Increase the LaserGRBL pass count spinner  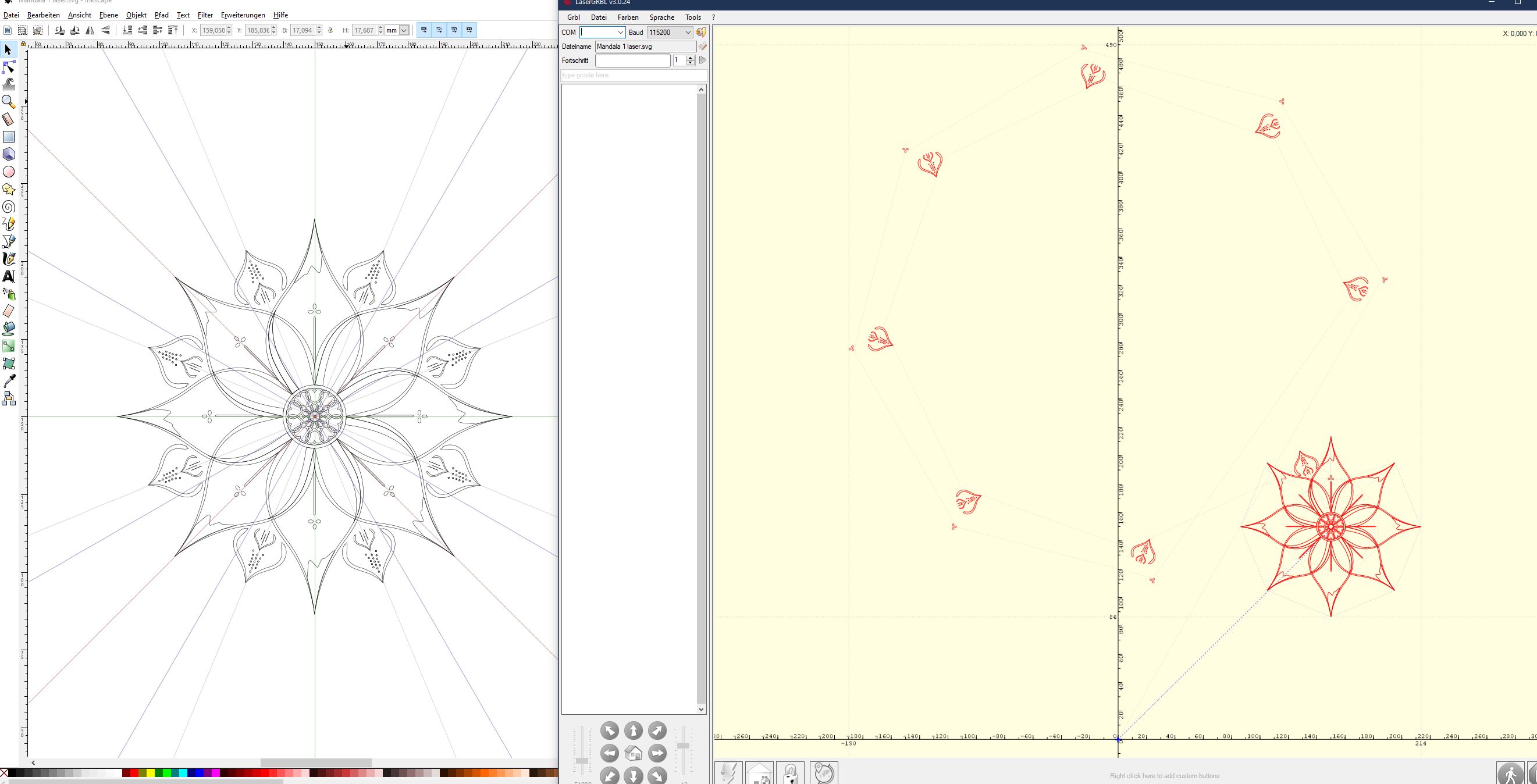(x=691, y=58)
